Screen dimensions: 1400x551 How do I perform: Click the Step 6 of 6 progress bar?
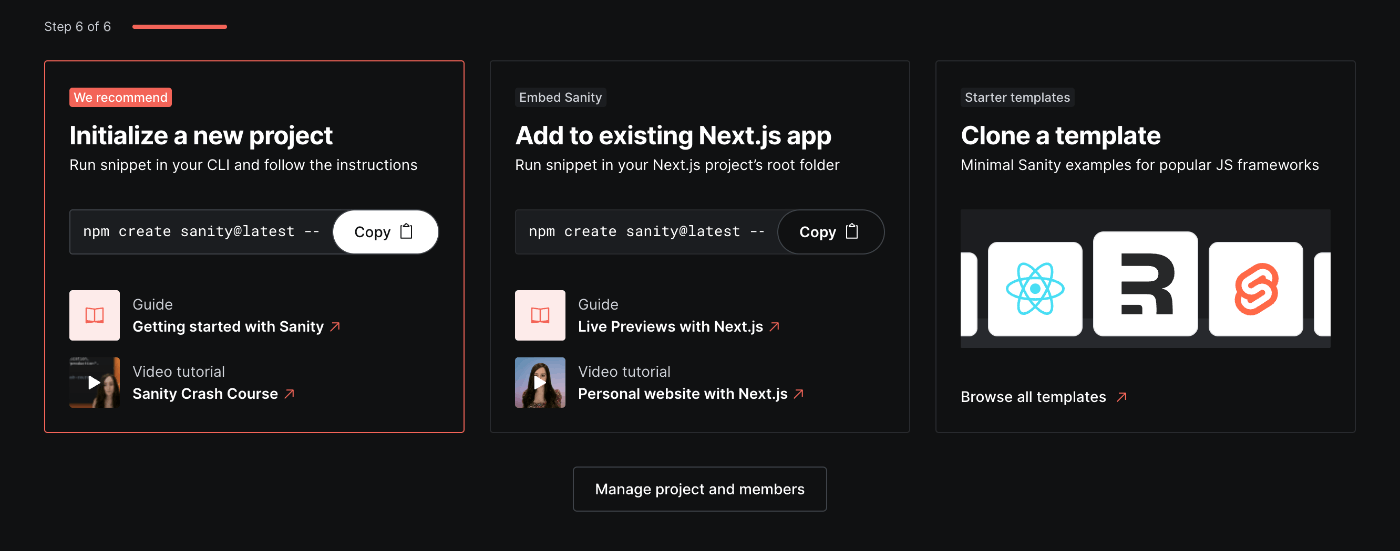(180, 27)
